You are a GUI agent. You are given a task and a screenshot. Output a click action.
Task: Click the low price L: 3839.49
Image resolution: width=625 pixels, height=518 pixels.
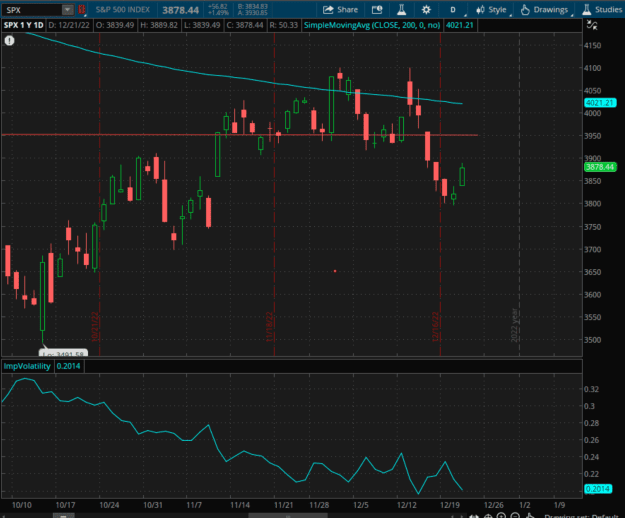pyautogui.click(x=202, y=26)
